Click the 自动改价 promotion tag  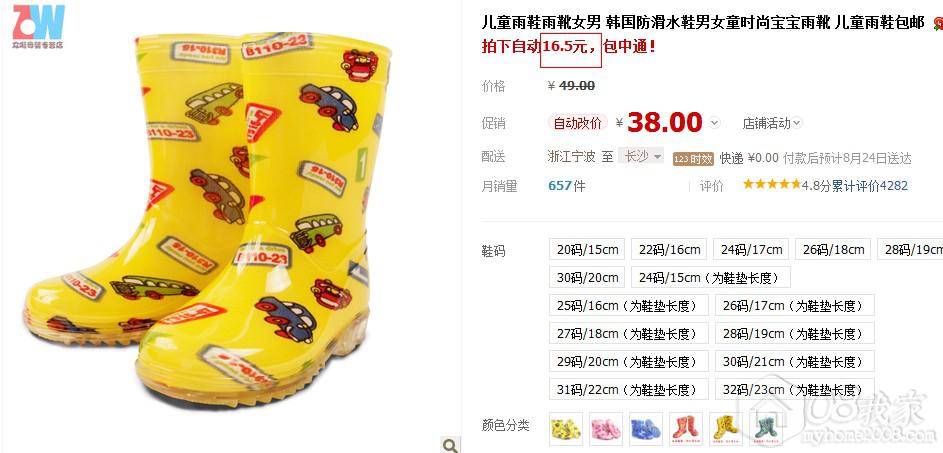(x=577, y=123)
